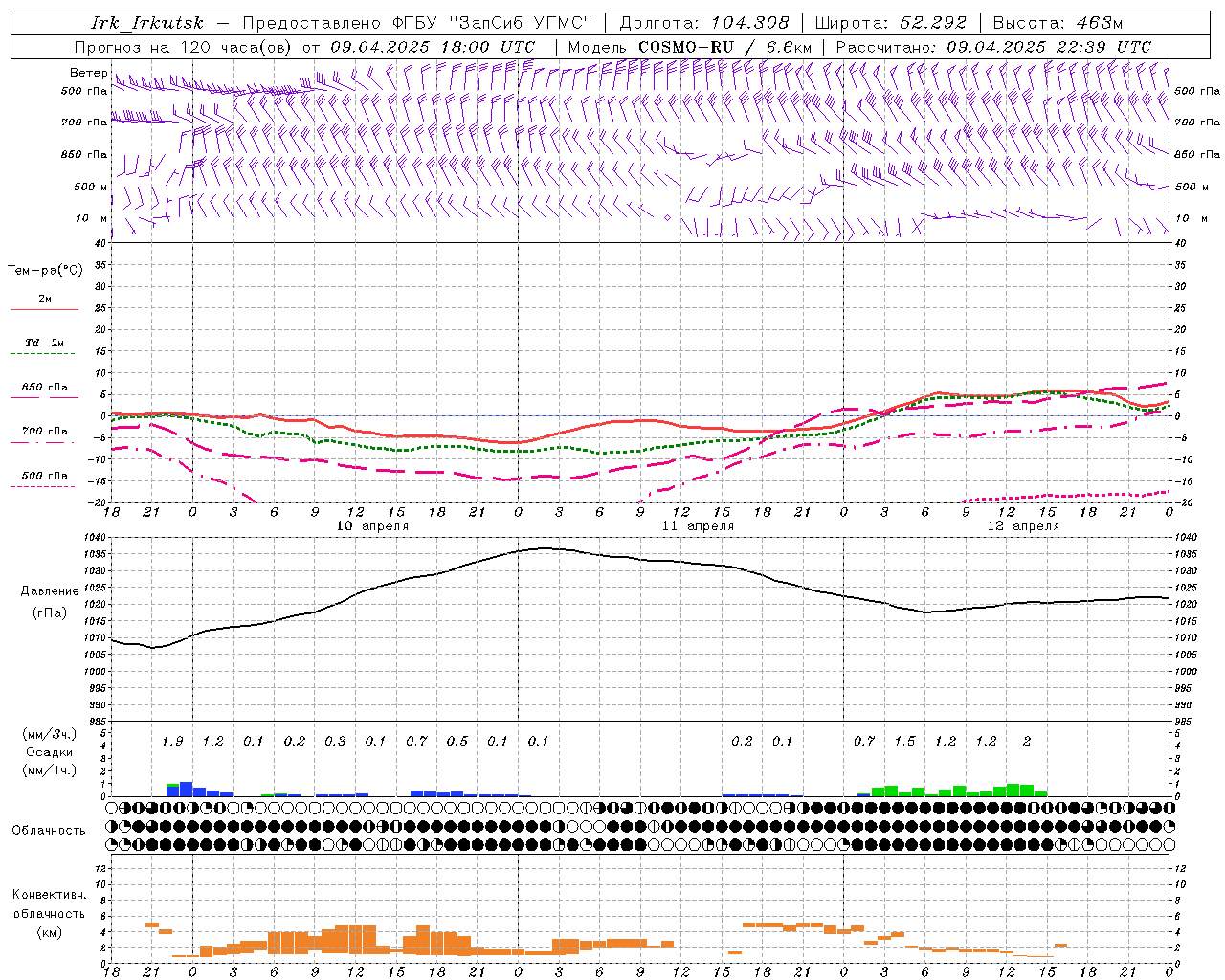Click the Модель COSMO-RU / 6.6км label
This screenshot has width=1225, height=980.
pyautogui.click(x=690, y=47)
